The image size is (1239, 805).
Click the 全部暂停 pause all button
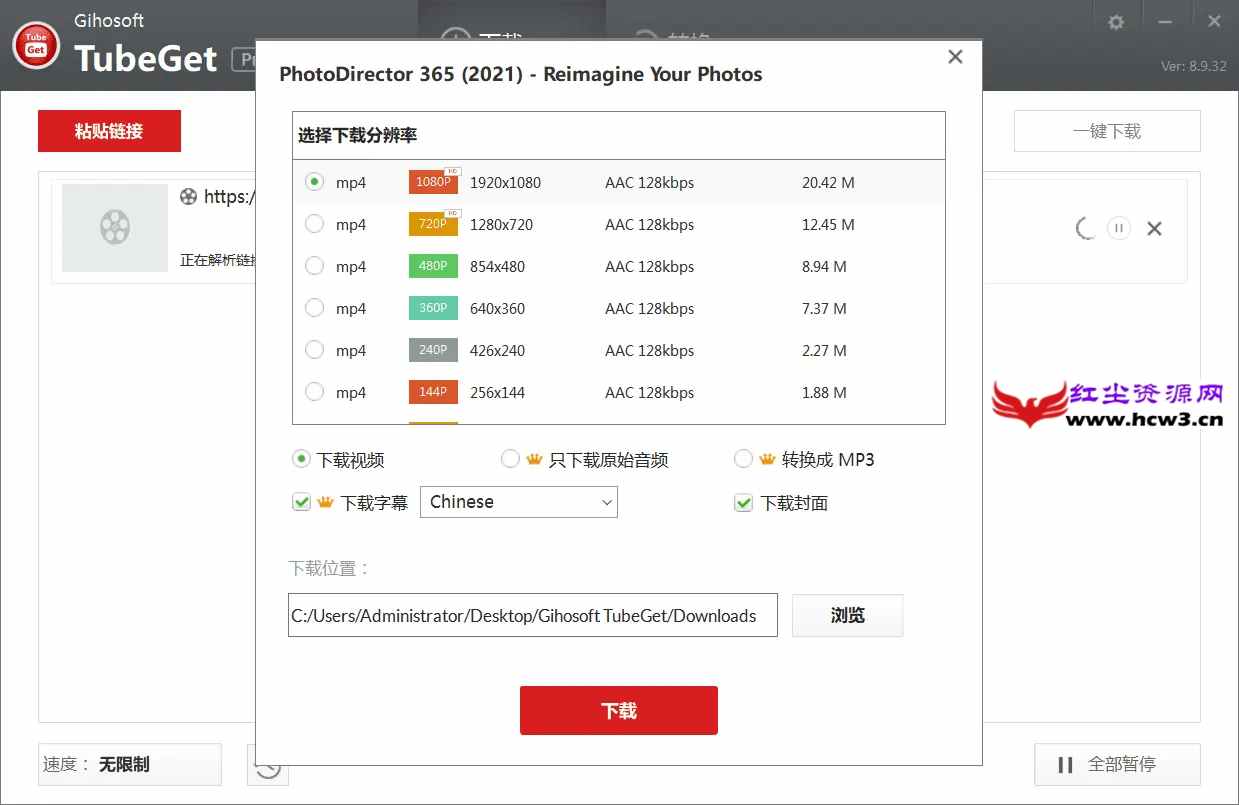(x=1116, y=765)
